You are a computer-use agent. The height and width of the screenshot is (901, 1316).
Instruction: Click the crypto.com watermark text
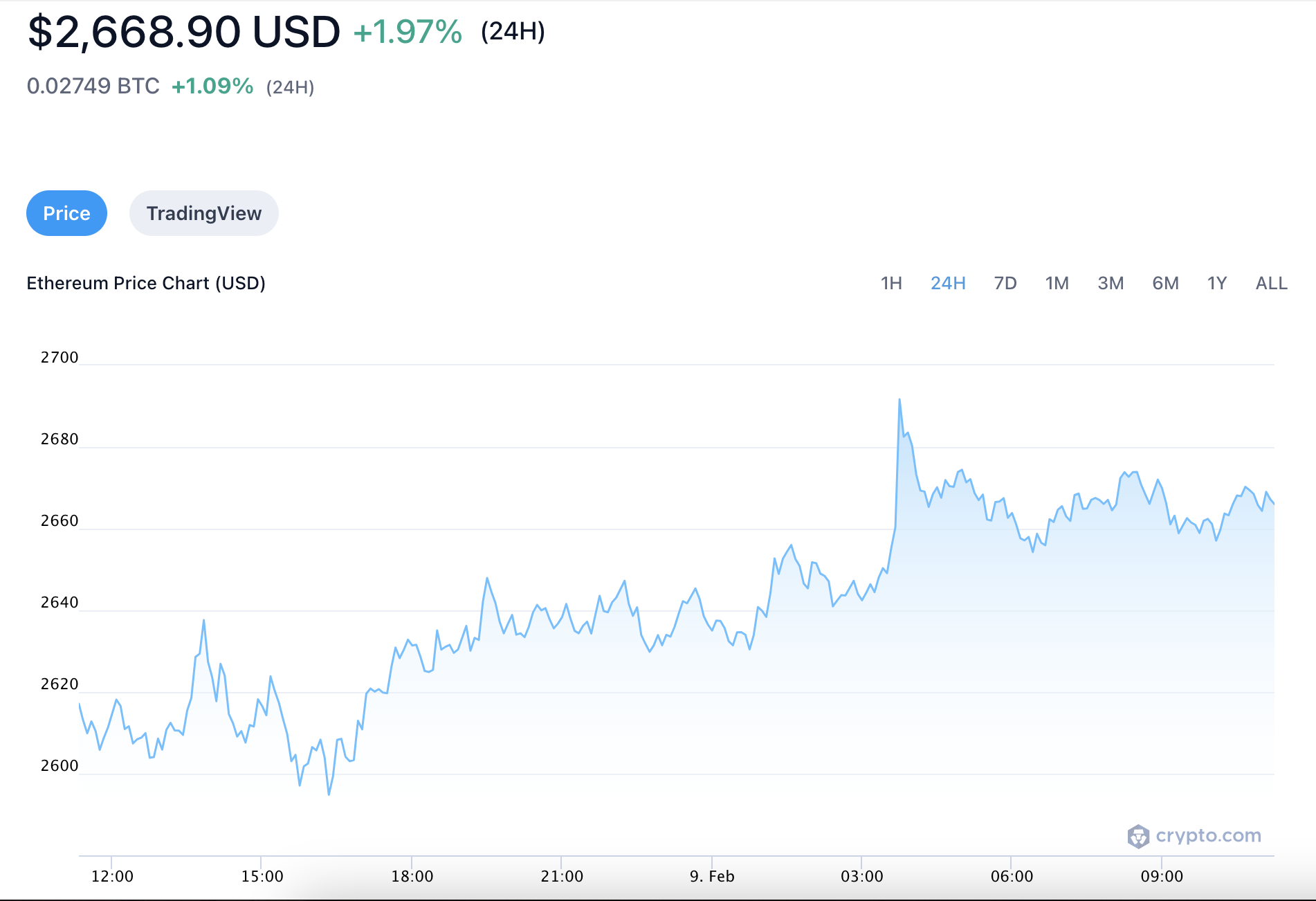pos(1208,835)
